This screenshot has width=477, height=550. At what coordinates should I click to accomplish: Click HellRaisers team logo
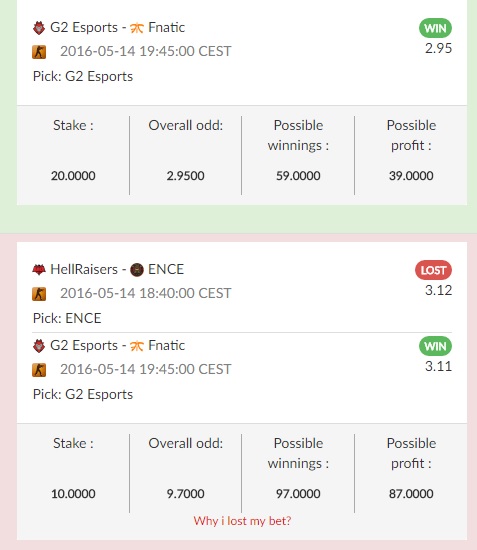(39, 270)
